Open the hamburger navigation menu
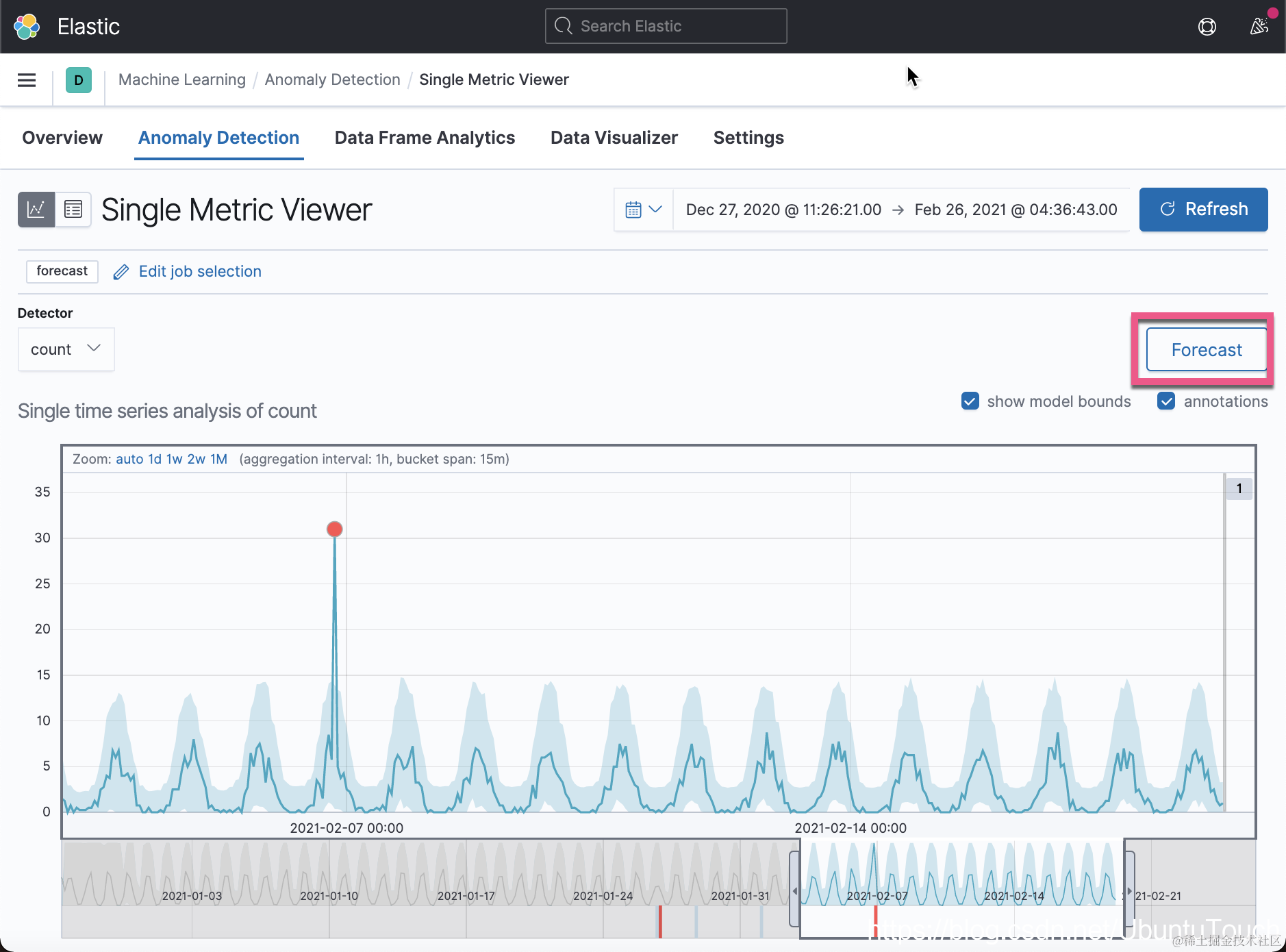The height and width of the screenshot is (952, 1286). tap(27, 80)
